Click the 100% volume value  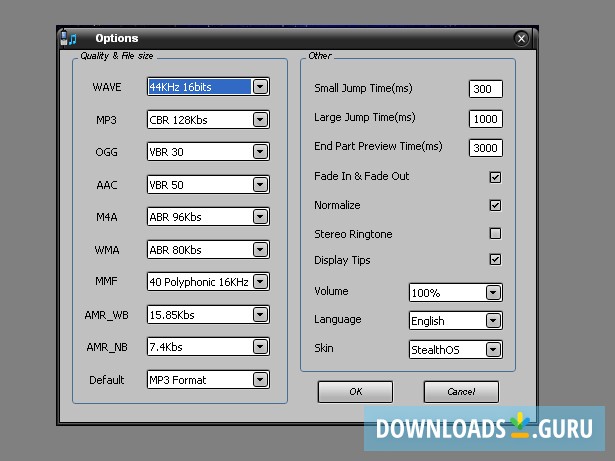coord(426,293)
